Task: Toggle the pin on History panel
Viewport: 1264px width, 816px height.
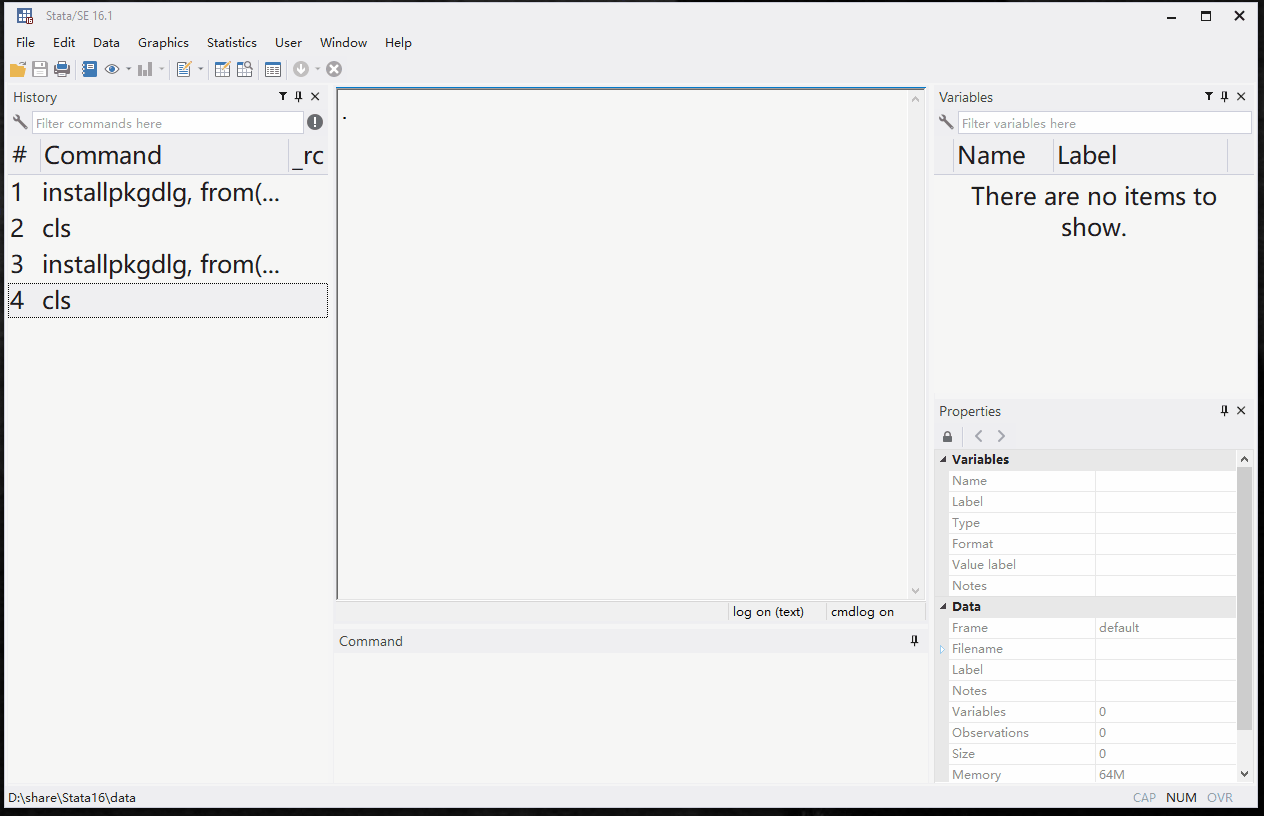Action: point(299,97)
